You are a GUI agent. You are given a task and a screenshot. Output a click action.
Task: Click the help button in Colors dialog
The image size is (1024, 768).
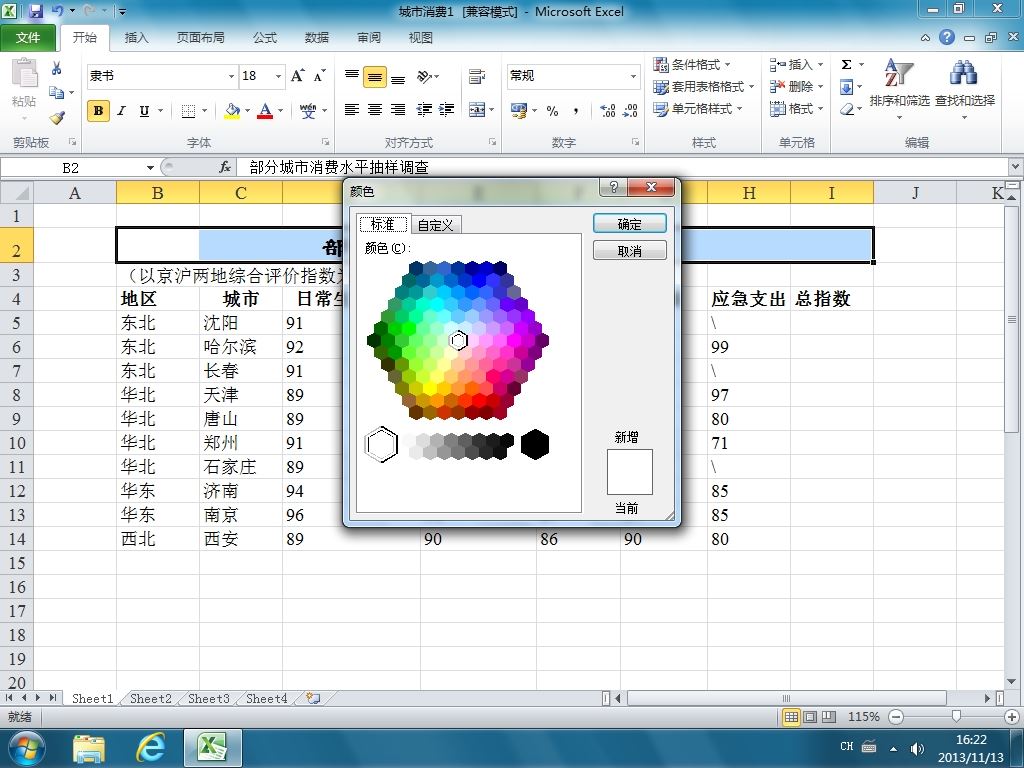tap(613, 187)
